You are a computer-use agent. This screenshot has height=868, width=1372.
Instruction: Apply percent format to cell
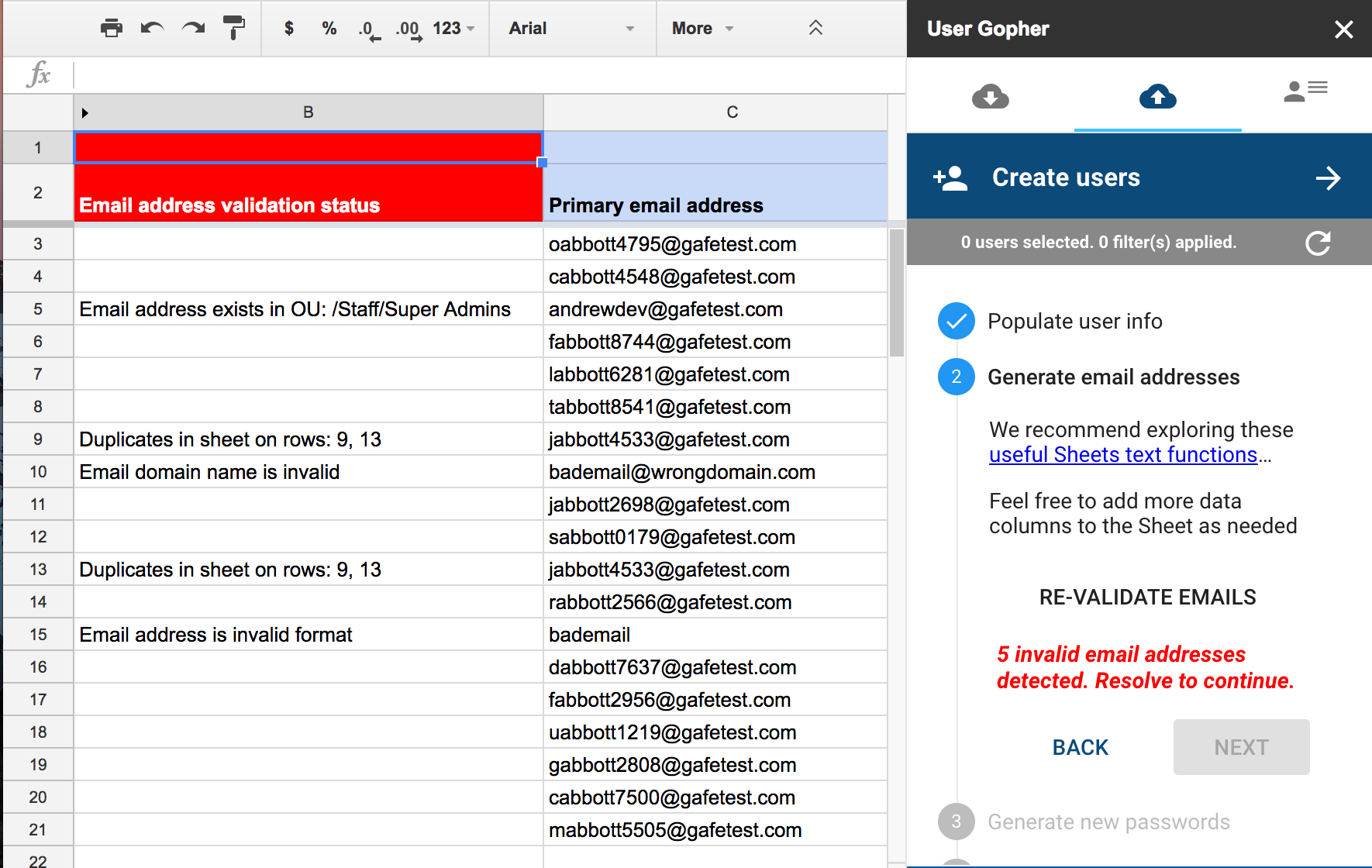coord(329,29)
